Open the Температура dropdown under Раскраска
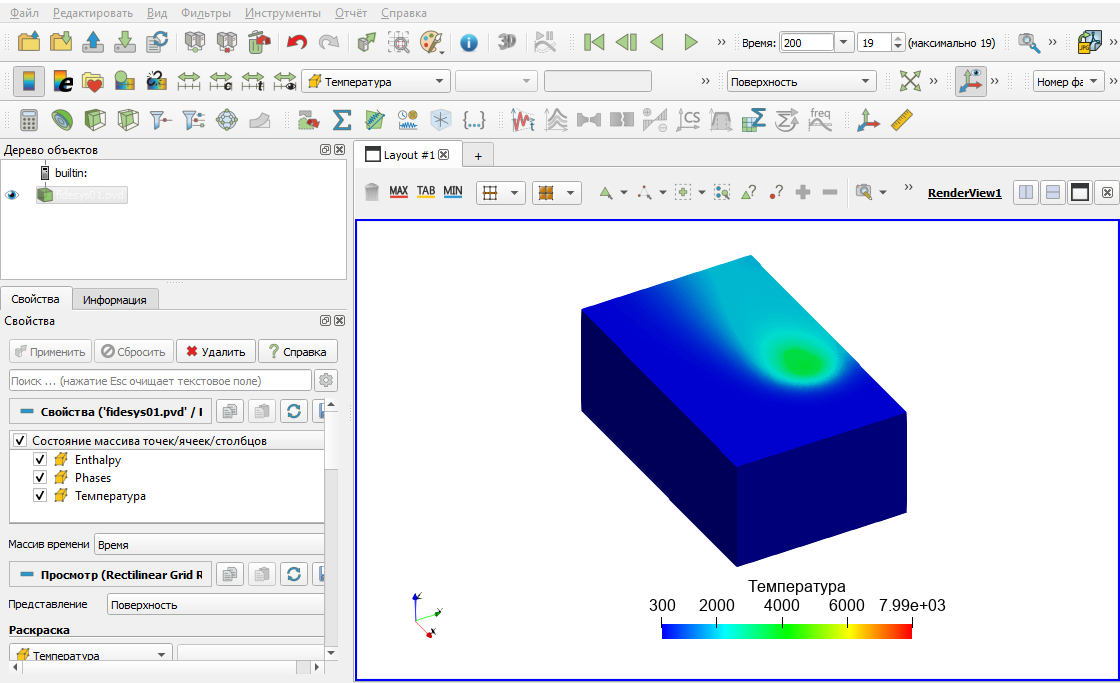1120x683 pixels. [91, 654]
